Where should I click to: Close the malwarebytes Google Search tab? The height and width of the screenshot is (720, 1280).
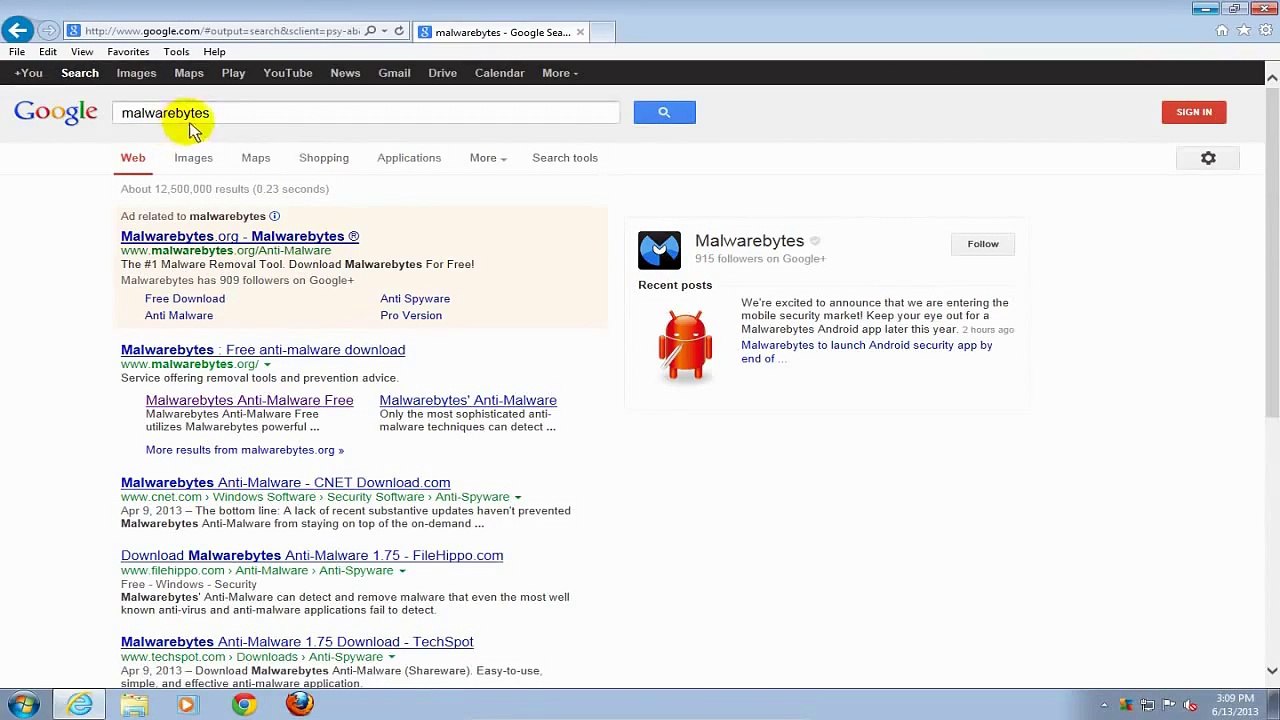[580, 32]
